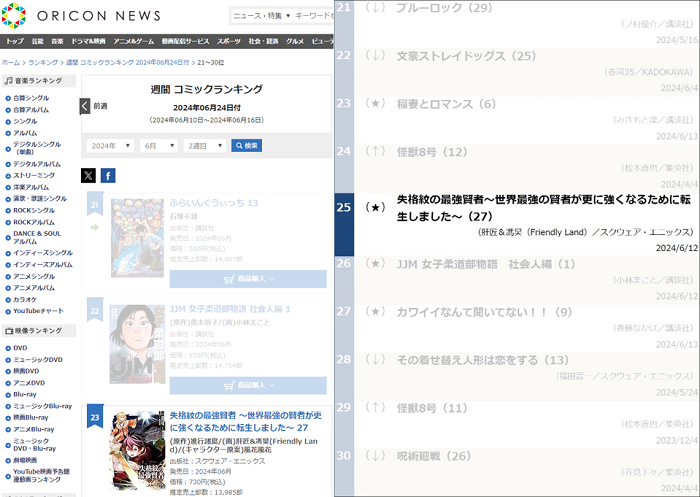700x497 pixels.
Task: Open 失格紋の最強賢者 27 title link at rank 23
Action: 246,421
